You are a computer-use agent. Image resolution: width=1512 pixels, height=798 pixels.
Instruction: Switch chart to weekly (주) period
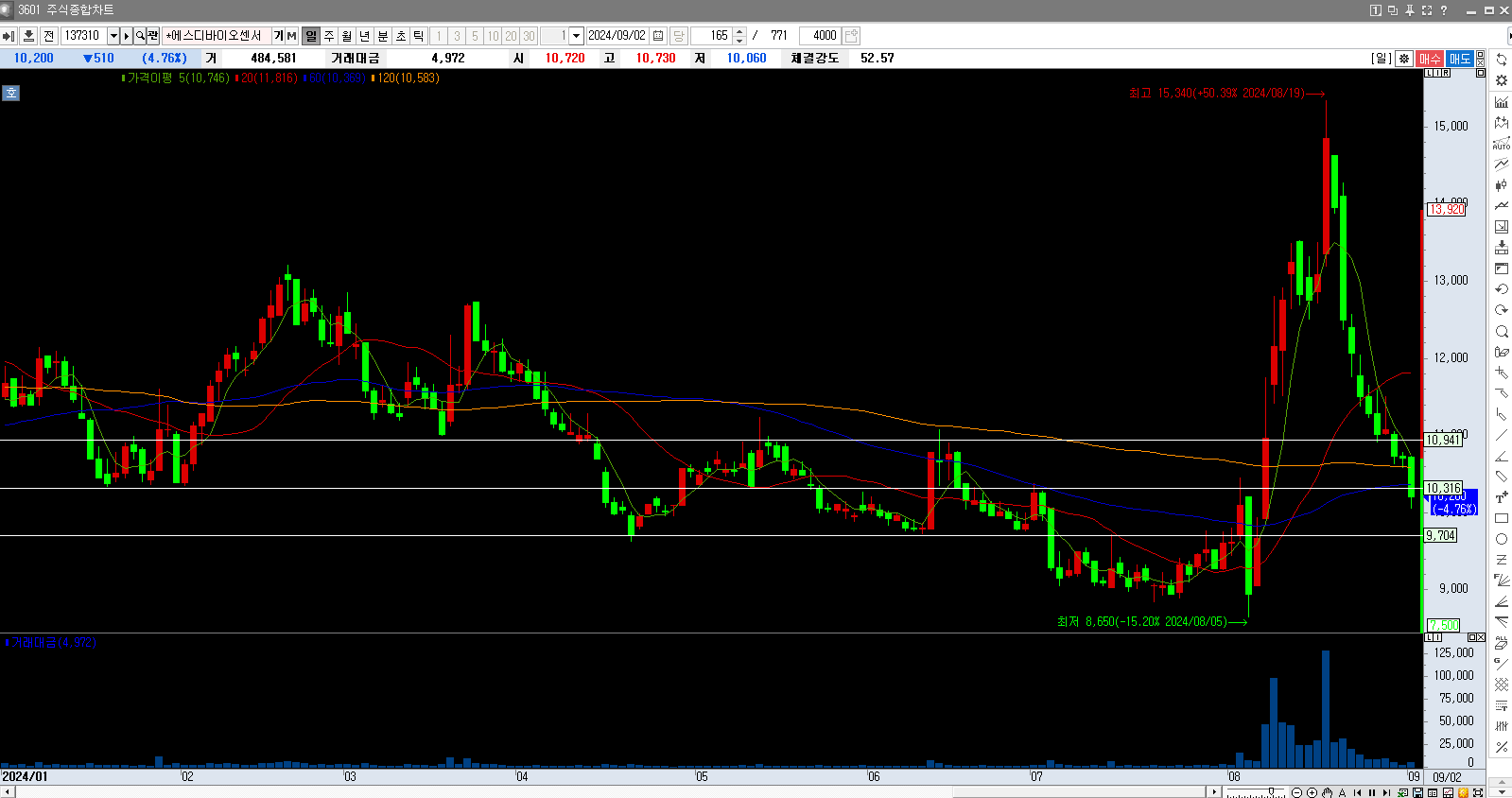point(329,36)
